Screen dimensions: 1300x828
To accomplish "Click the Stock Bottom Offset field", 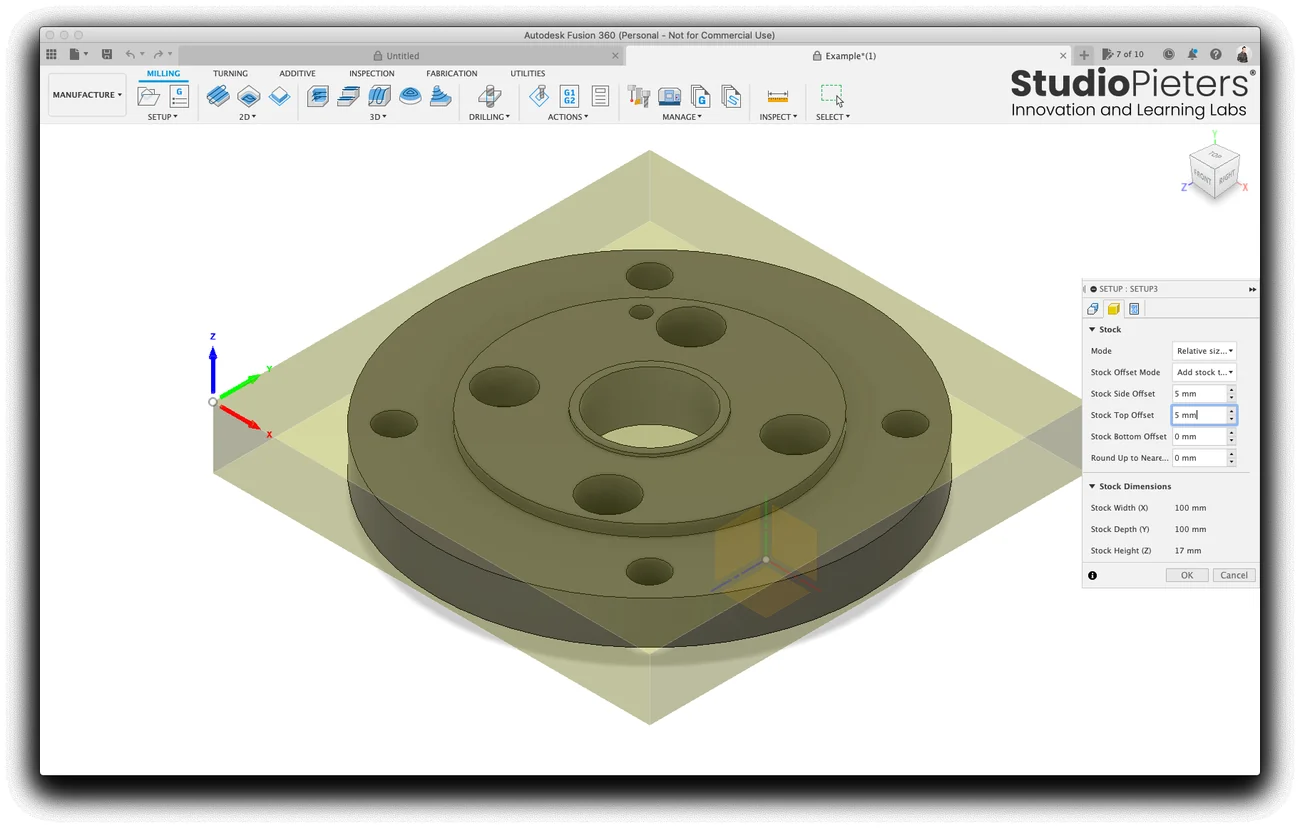I will [x=1199, y=436].
